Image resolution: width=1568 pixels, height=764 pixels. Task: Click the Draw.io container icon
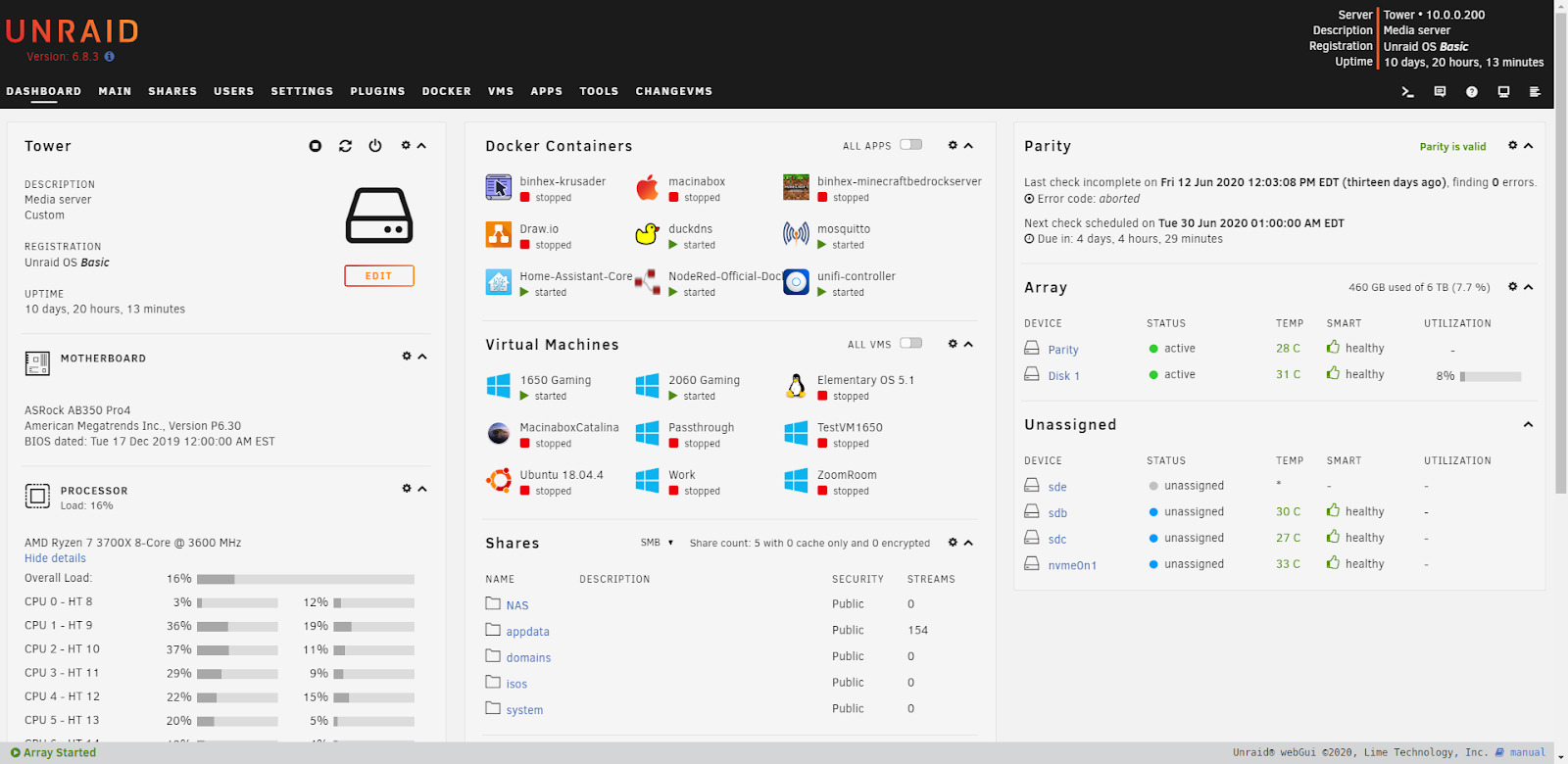point(499,234)
